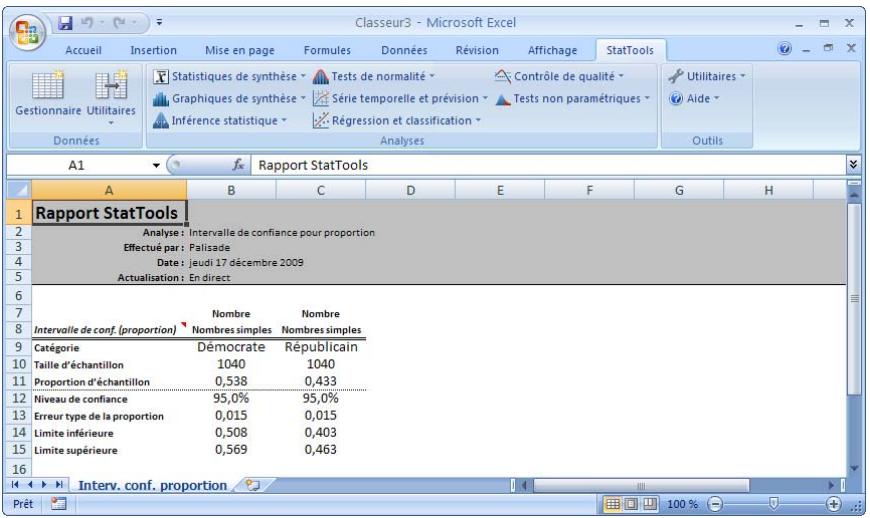Click the Name Box showing A1
The width and height of the screenshot is (870, 518).
pos(77,165)
